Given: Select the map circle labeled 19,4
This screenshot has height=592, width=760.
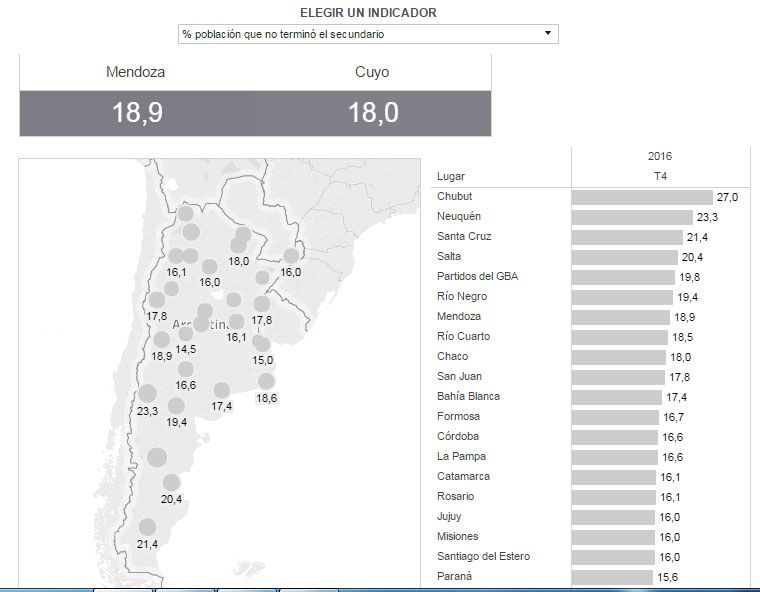Looking at the screenshot, I should (176, 405).
